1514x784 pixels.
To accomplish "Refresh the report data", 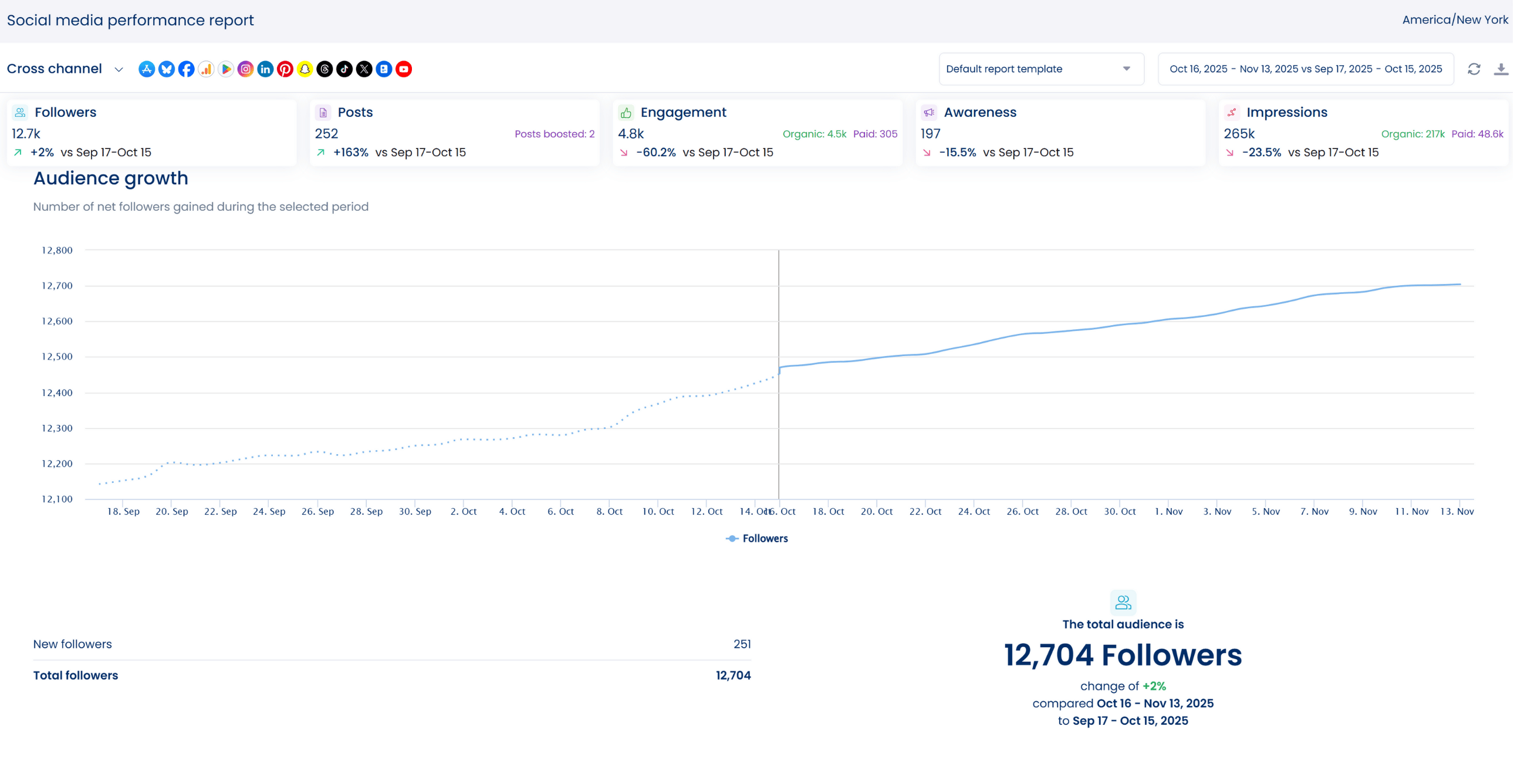I will [1474, 69].
